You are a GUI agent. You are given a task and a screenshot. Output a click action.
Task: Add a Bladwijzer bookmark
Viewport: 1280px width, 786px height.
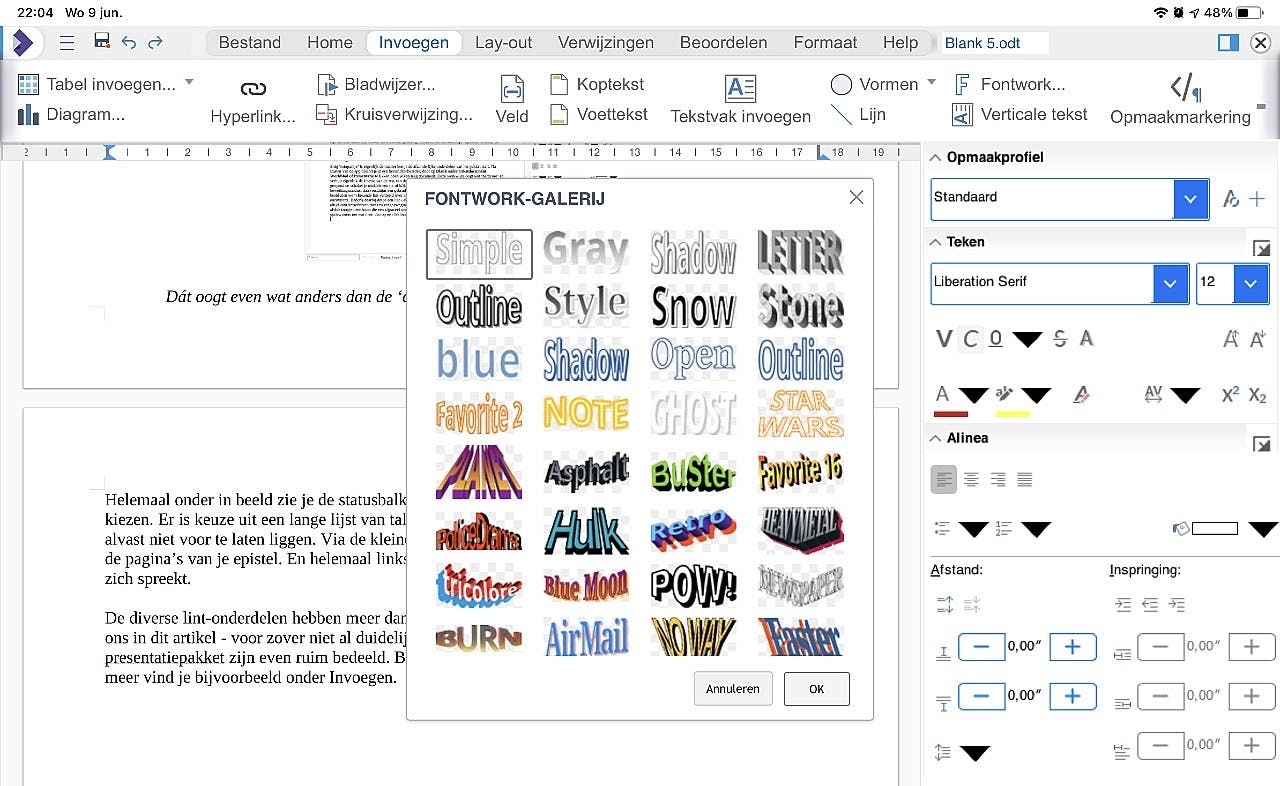376,84
